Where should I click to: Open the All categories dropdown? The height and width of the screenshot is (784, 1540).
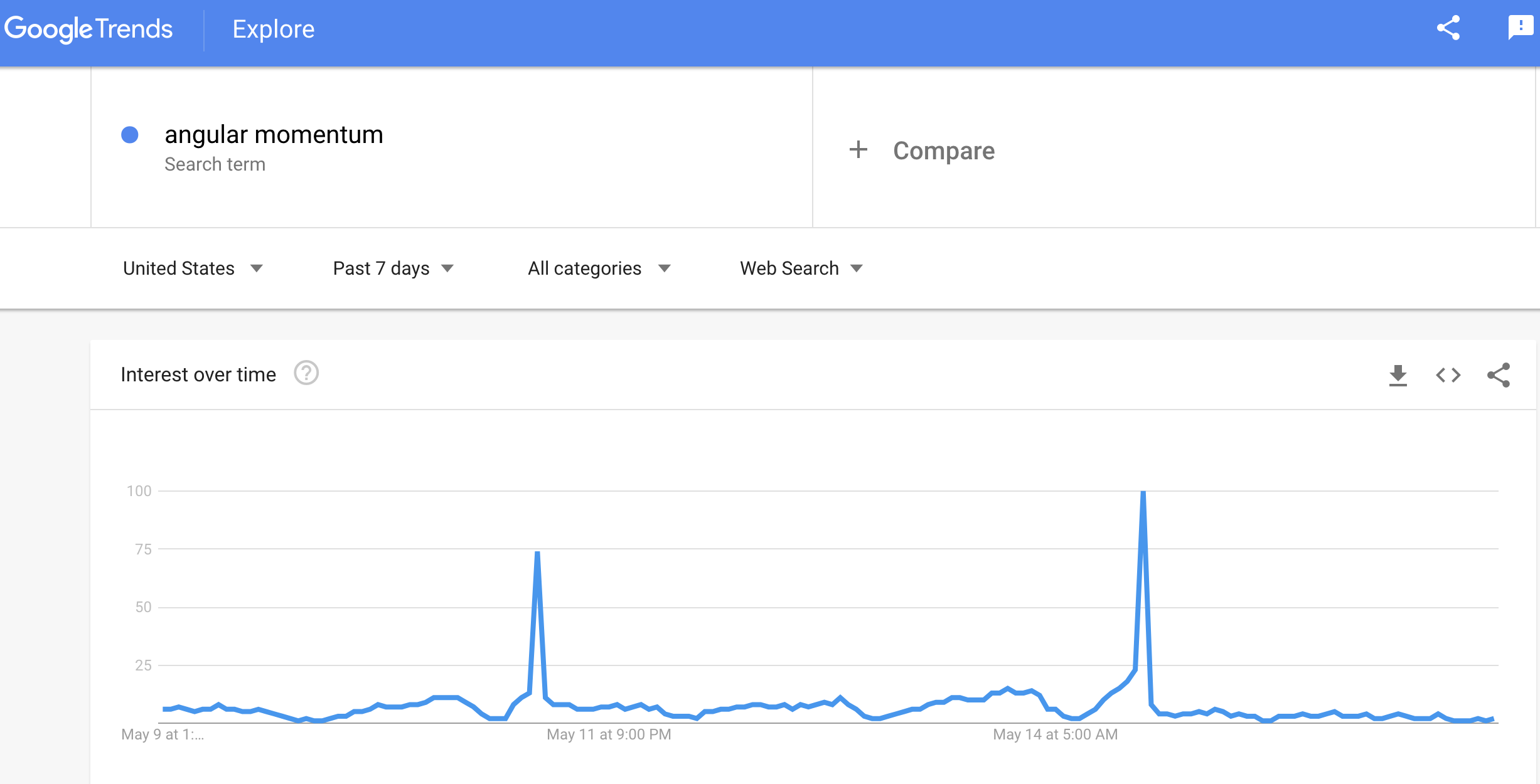point(599,268)
